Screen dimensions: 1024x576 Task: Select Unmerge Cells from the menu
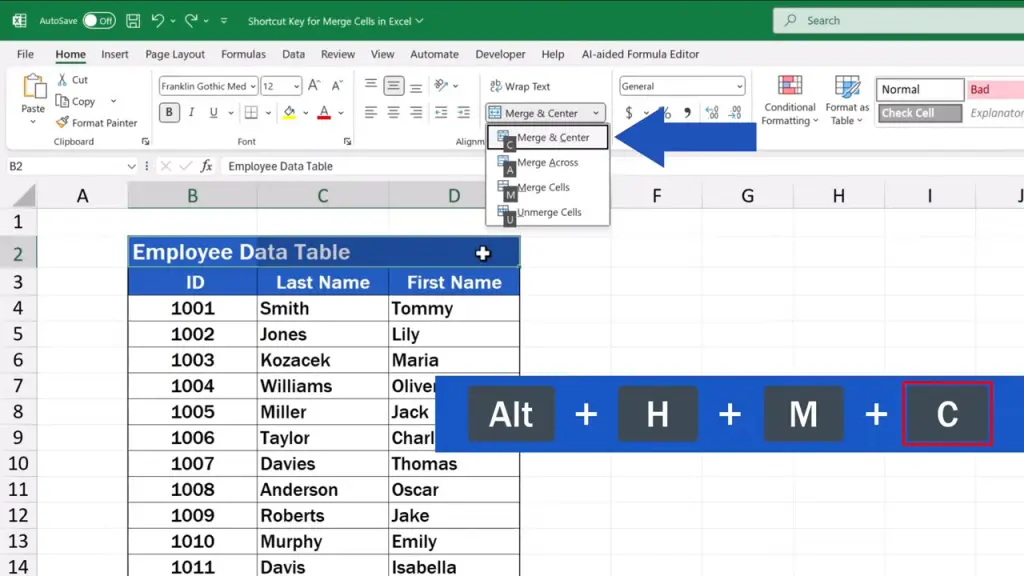point(549,212)
